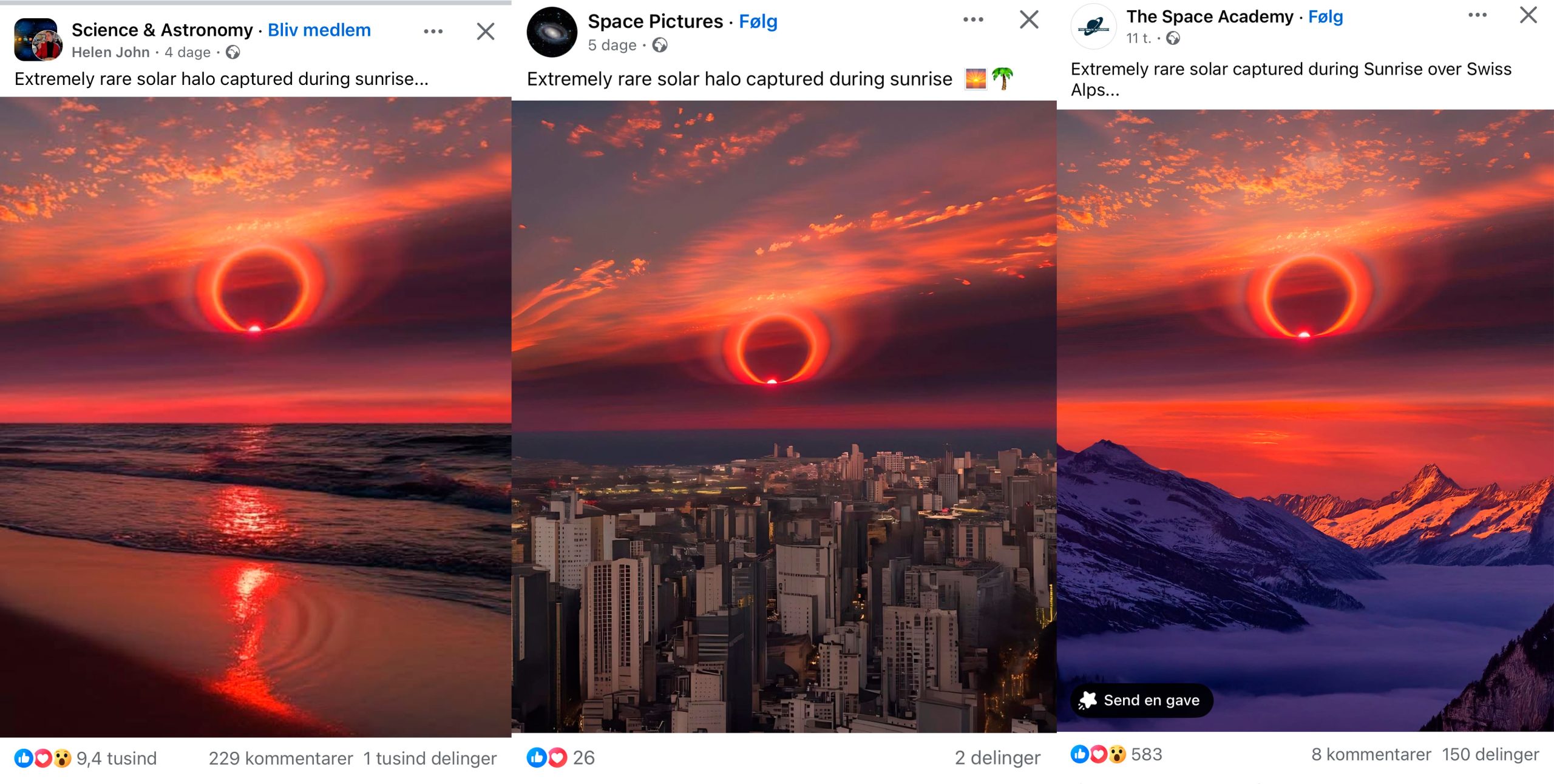View reaction emojis on Space Pictures post
The height and width of the screenshot is (784, 1554).
pos(547,757)
